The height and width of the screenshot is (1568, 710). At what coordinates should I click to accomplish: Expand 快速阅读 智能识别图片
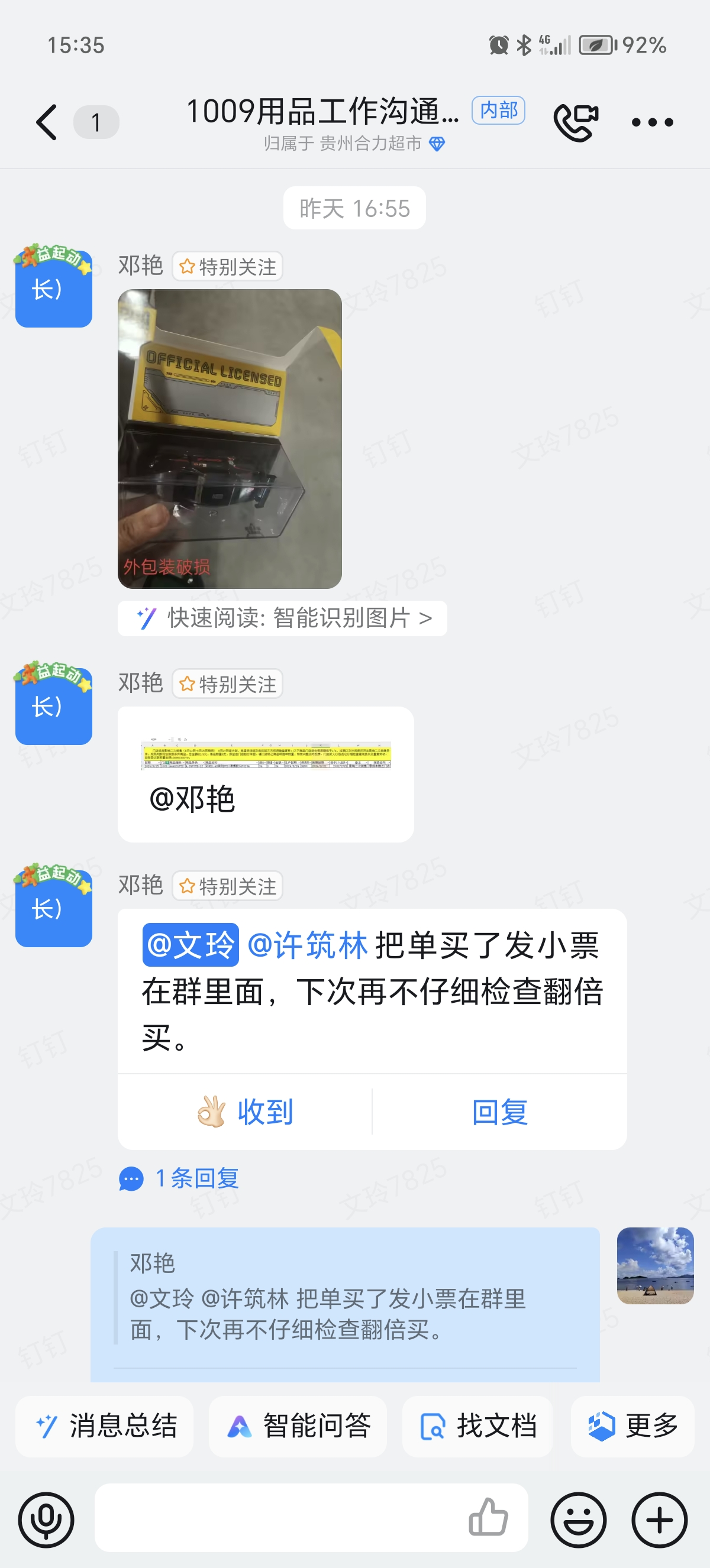tap(283, 618)
